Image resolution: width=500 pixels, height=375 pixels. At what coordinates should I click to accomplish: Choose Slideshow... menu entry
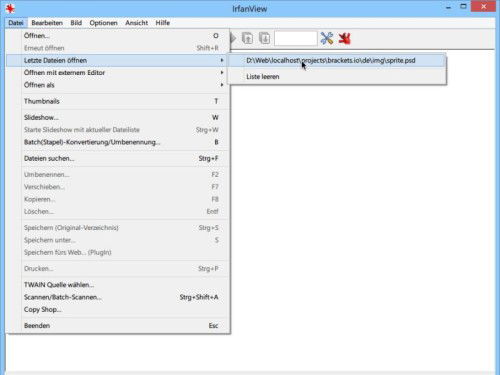pyautogui.click(x=118, y=117)
